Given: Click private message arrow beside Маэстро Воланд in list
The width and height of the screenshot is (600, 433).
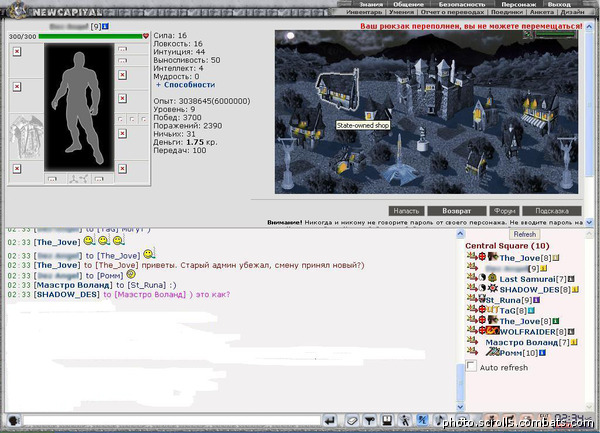Looking at the screenshot, I should click(472, 340).
